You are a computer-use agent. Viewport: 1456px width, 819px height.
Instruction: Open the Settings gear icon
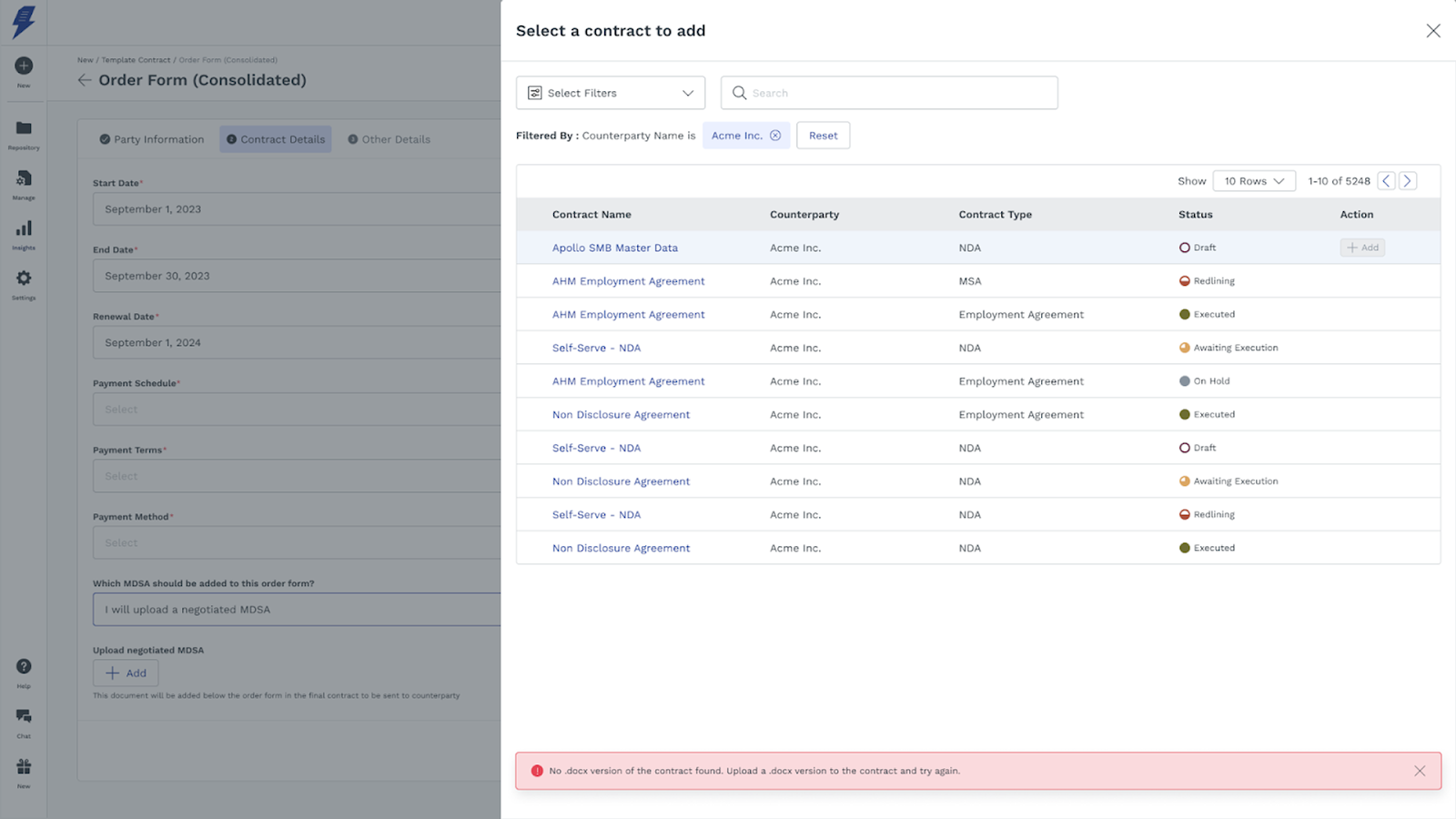(24, 278)
